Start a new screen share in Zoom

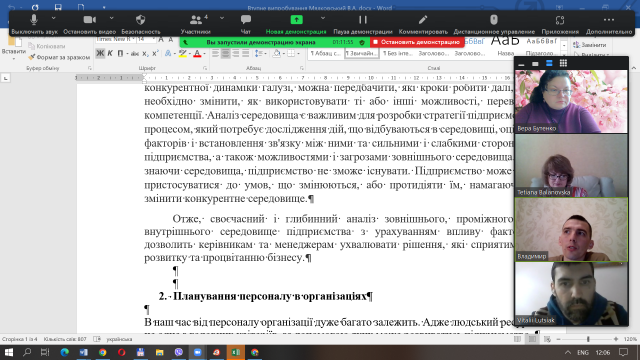(x=296, y=24)
